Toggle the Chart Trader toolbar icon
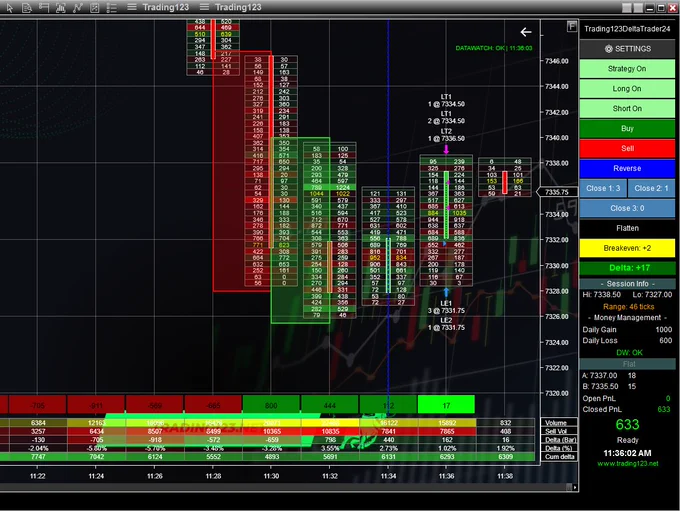The width and height of the screenshot is (680, 511). tap(44, 7)
